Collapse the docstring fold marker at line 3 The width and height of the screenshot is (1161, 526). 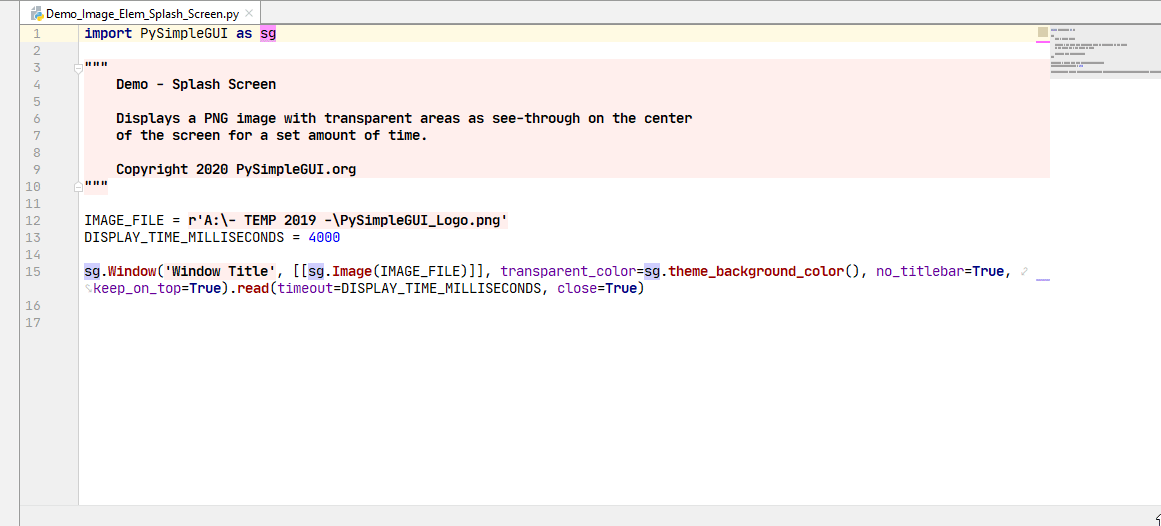click(78, 68)
